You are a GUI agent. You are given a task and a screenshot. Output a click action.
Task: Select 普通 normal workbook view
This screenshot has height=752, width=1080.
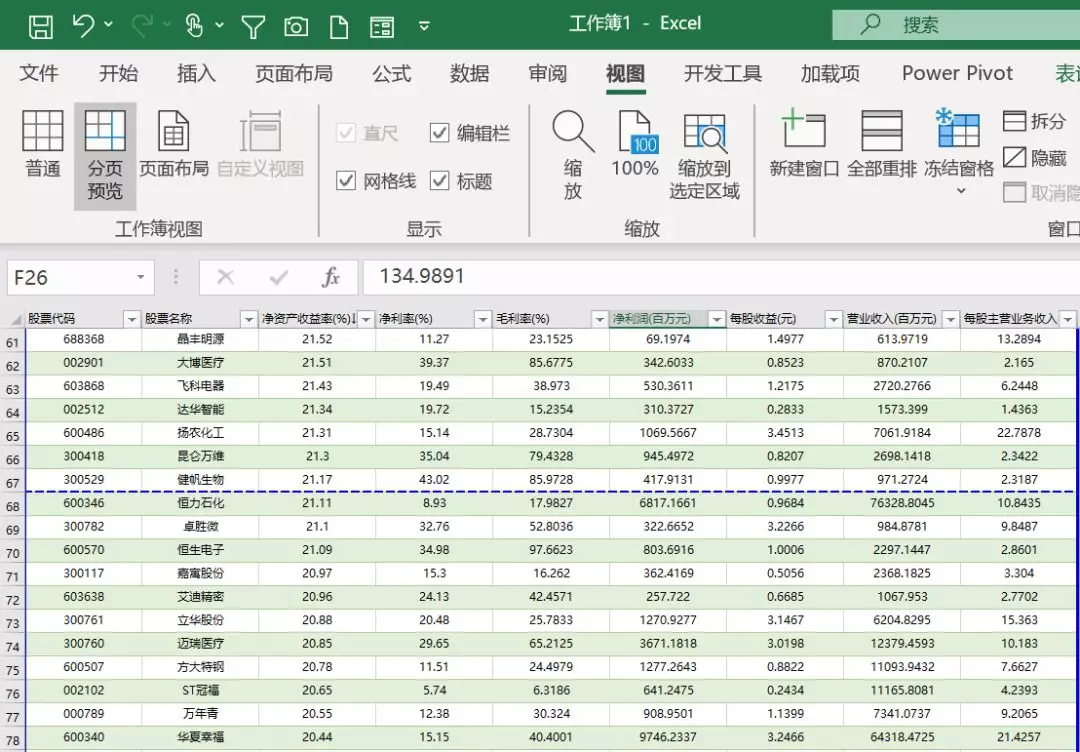click(x=43, y=145)
